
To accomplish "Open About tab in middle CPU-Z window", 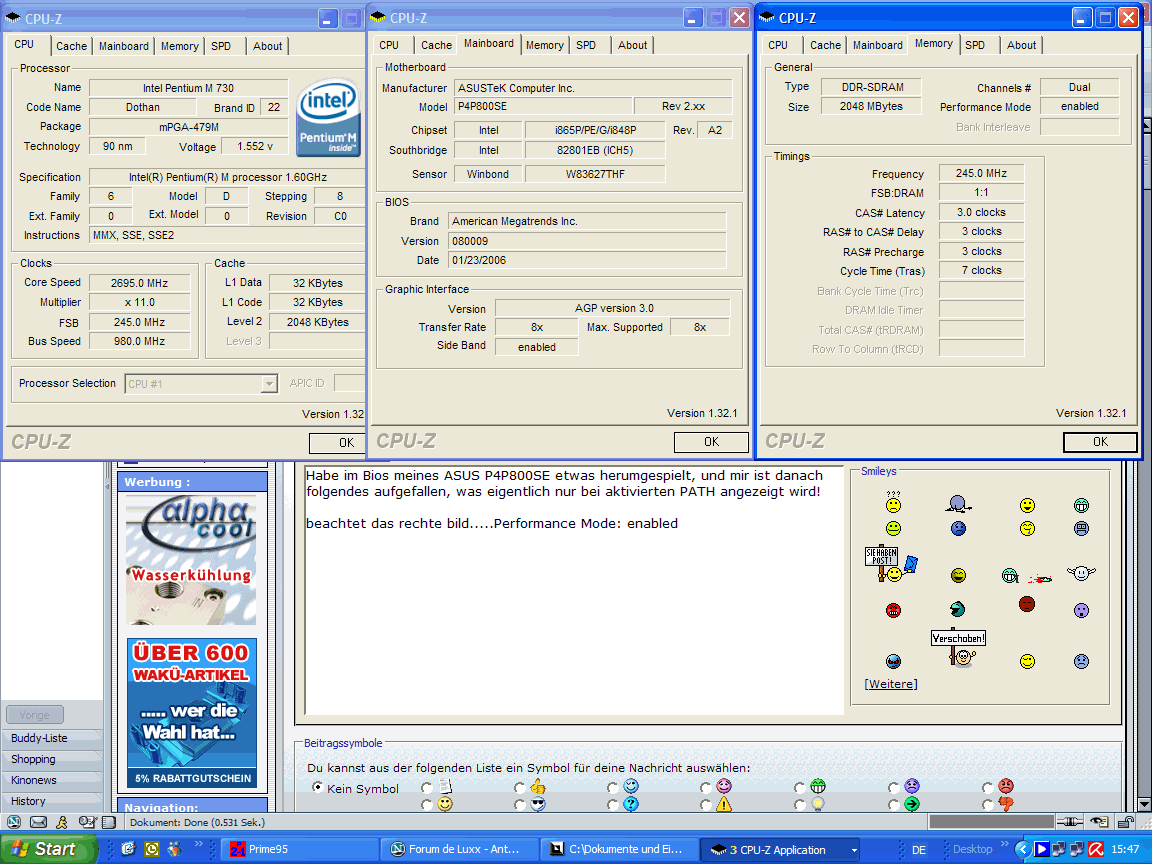I will point(633,46).
